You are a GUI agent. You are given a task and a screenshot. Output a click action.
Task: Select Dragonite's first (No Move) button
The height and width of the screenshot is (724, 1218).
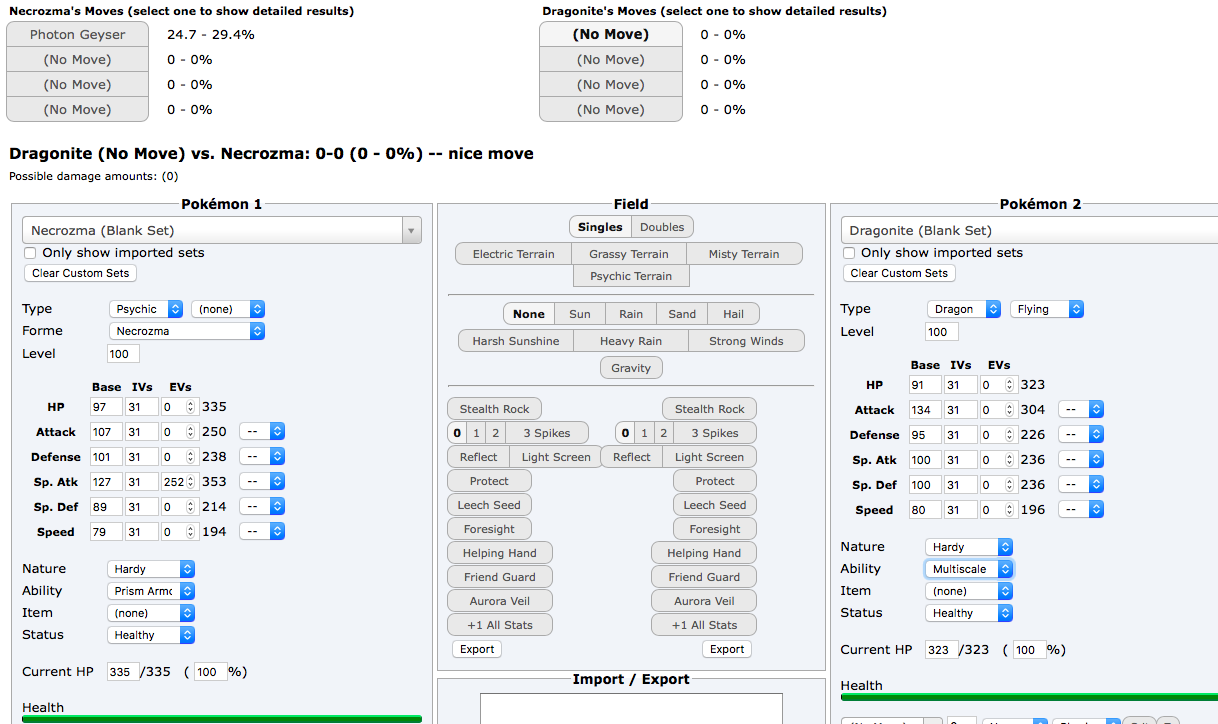611,34
